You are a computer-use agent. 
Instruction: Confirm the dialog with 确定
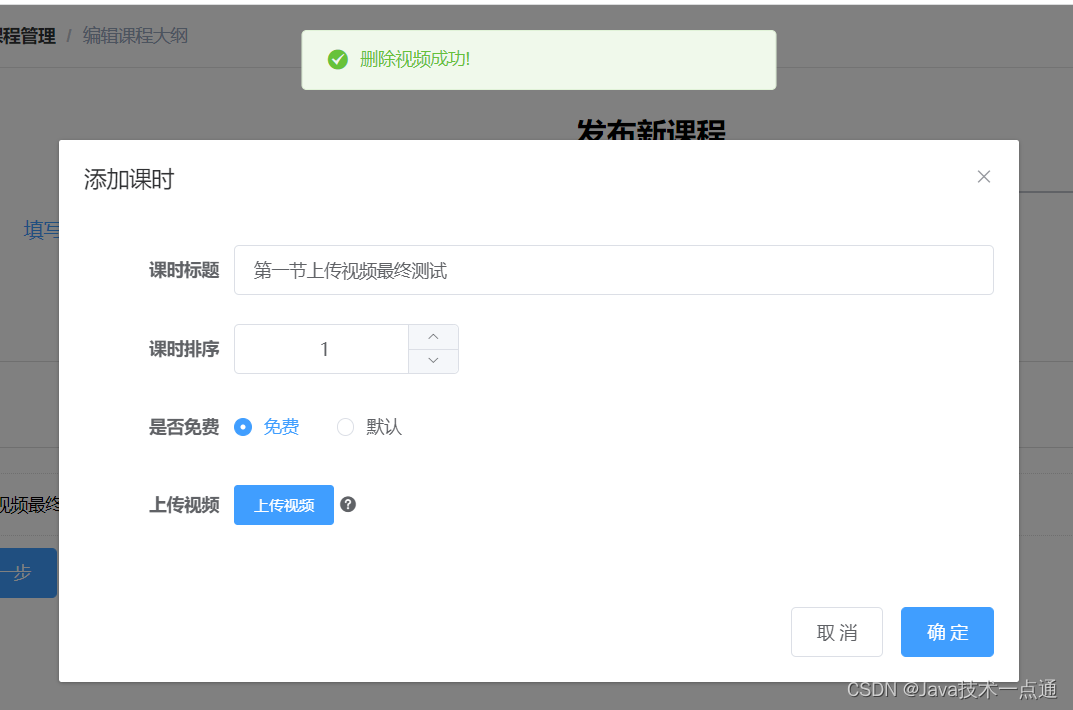pyautogui.click(x=946, y=632)
